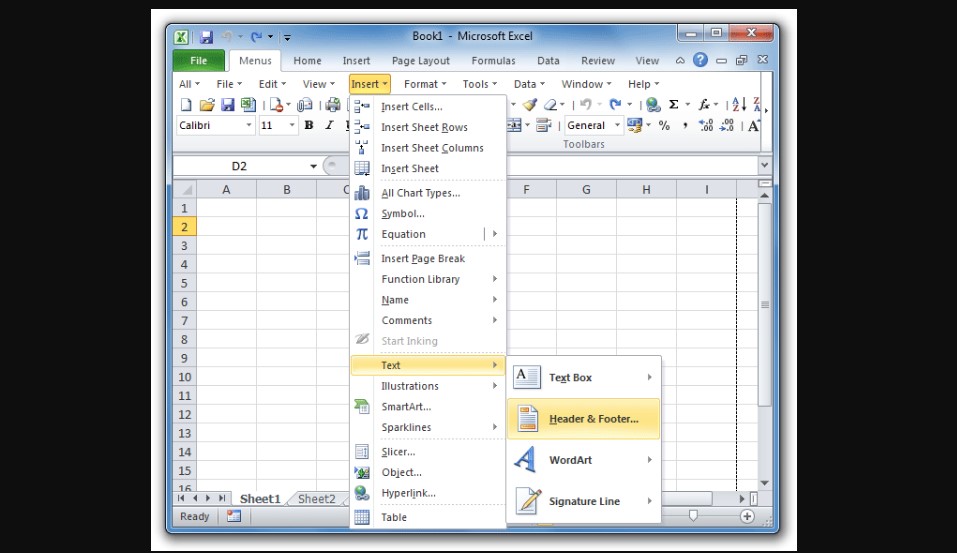
Task: Choose Hyperlink from Insert menu
Action: [428, 493]
